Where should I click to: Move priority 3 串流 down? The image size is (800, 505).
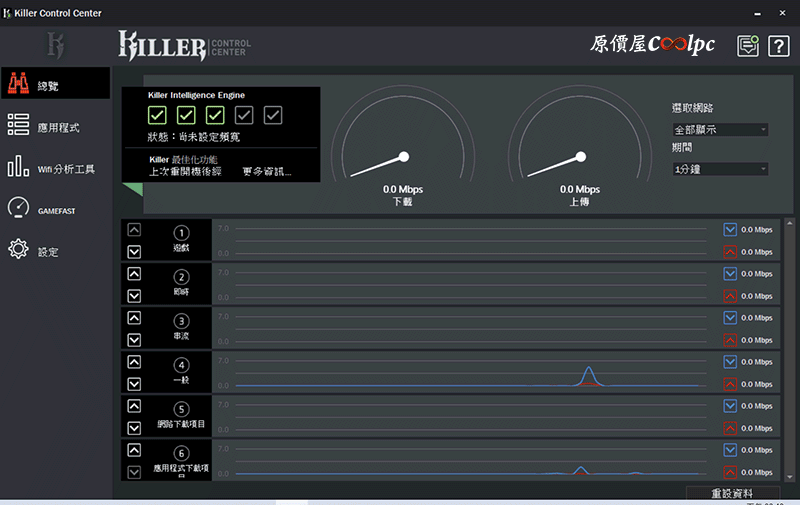click(x=134, y=340)
